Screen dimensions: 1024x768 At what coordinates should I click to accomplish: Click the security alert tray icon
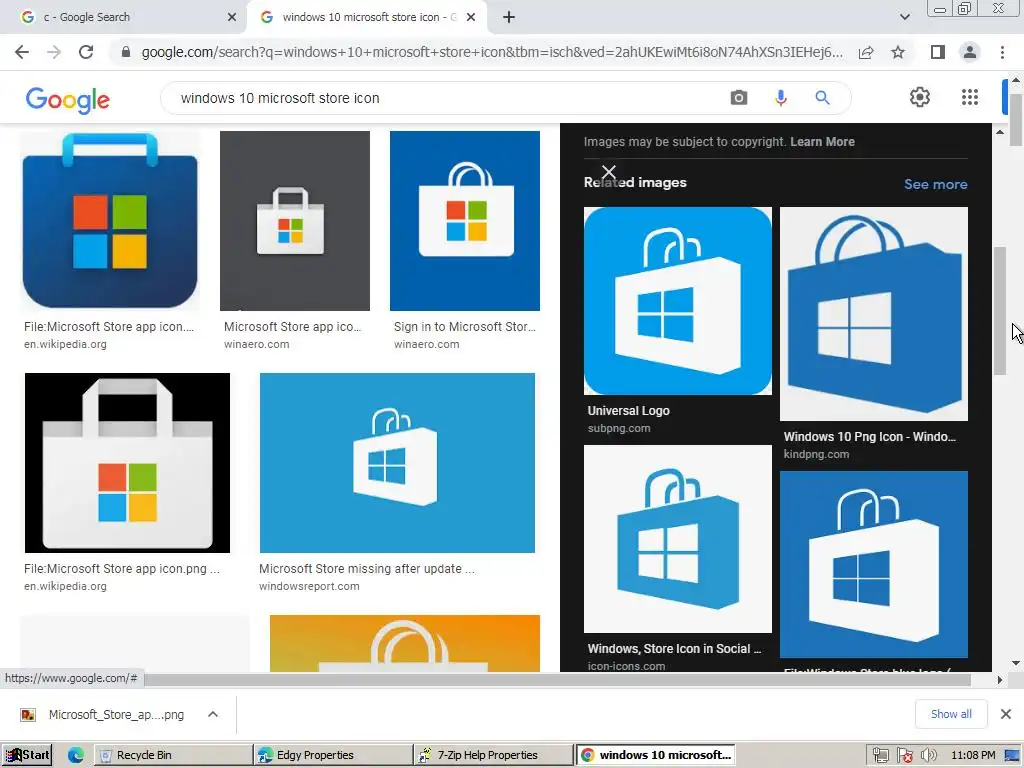tap(904, 756)
